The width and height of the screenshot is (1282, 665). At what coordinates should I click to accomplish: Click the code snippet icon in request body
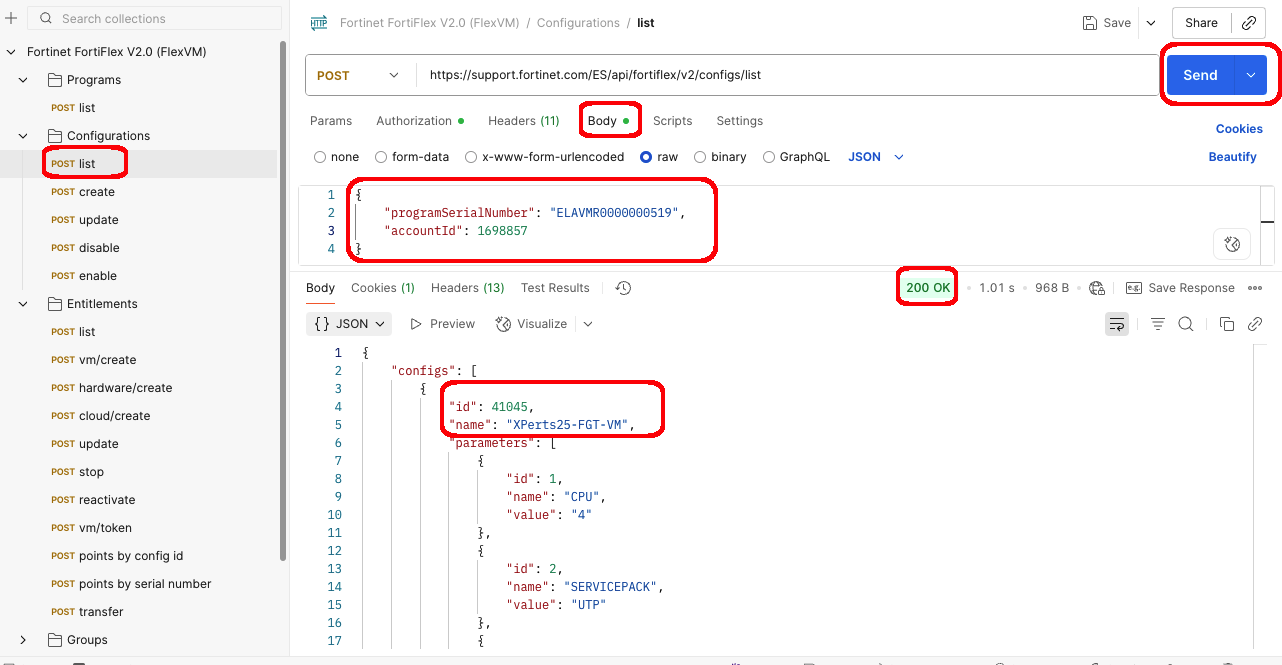click(x=1232, y=243)
